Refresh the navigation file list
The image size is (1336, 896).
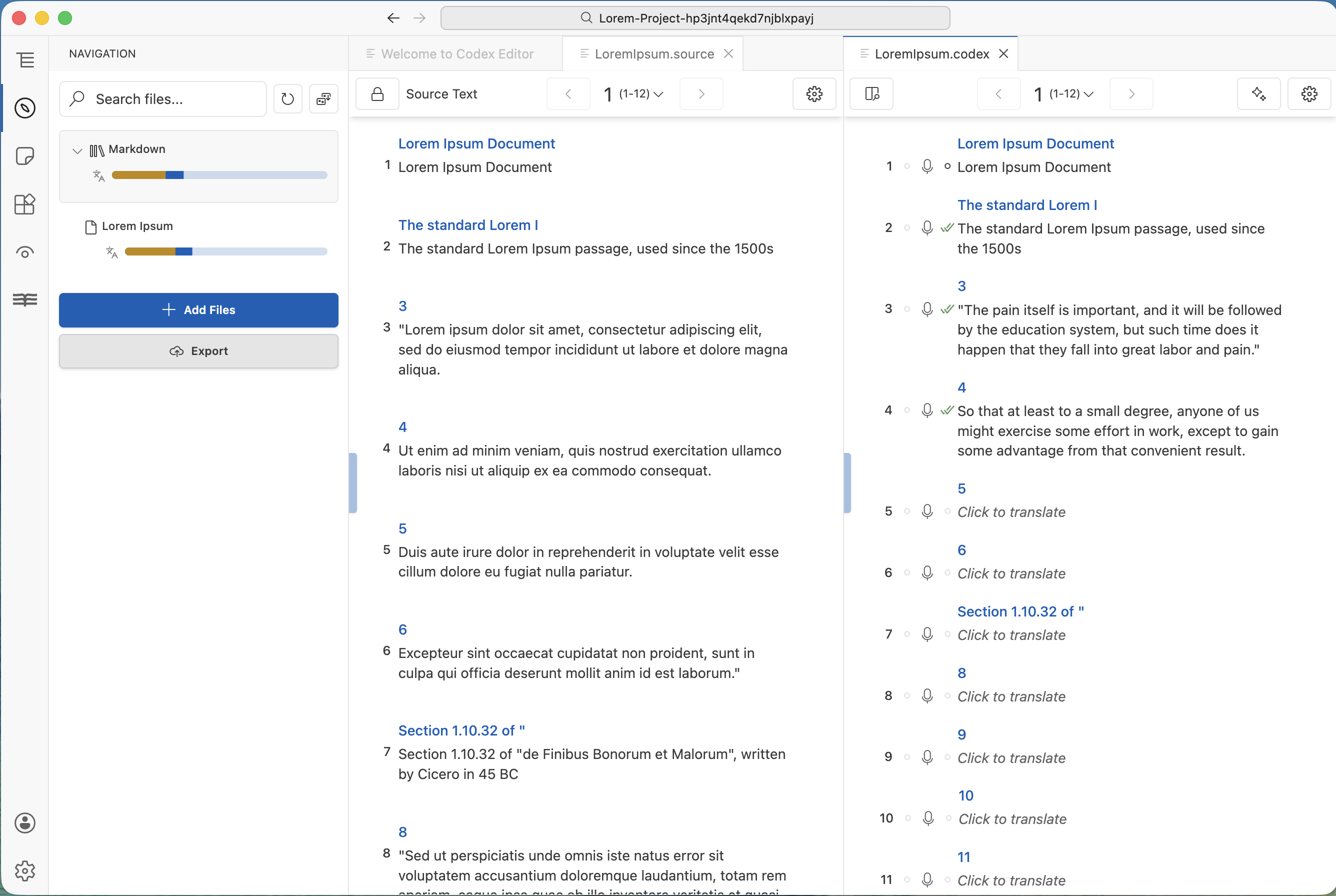[x=287, y=99]
